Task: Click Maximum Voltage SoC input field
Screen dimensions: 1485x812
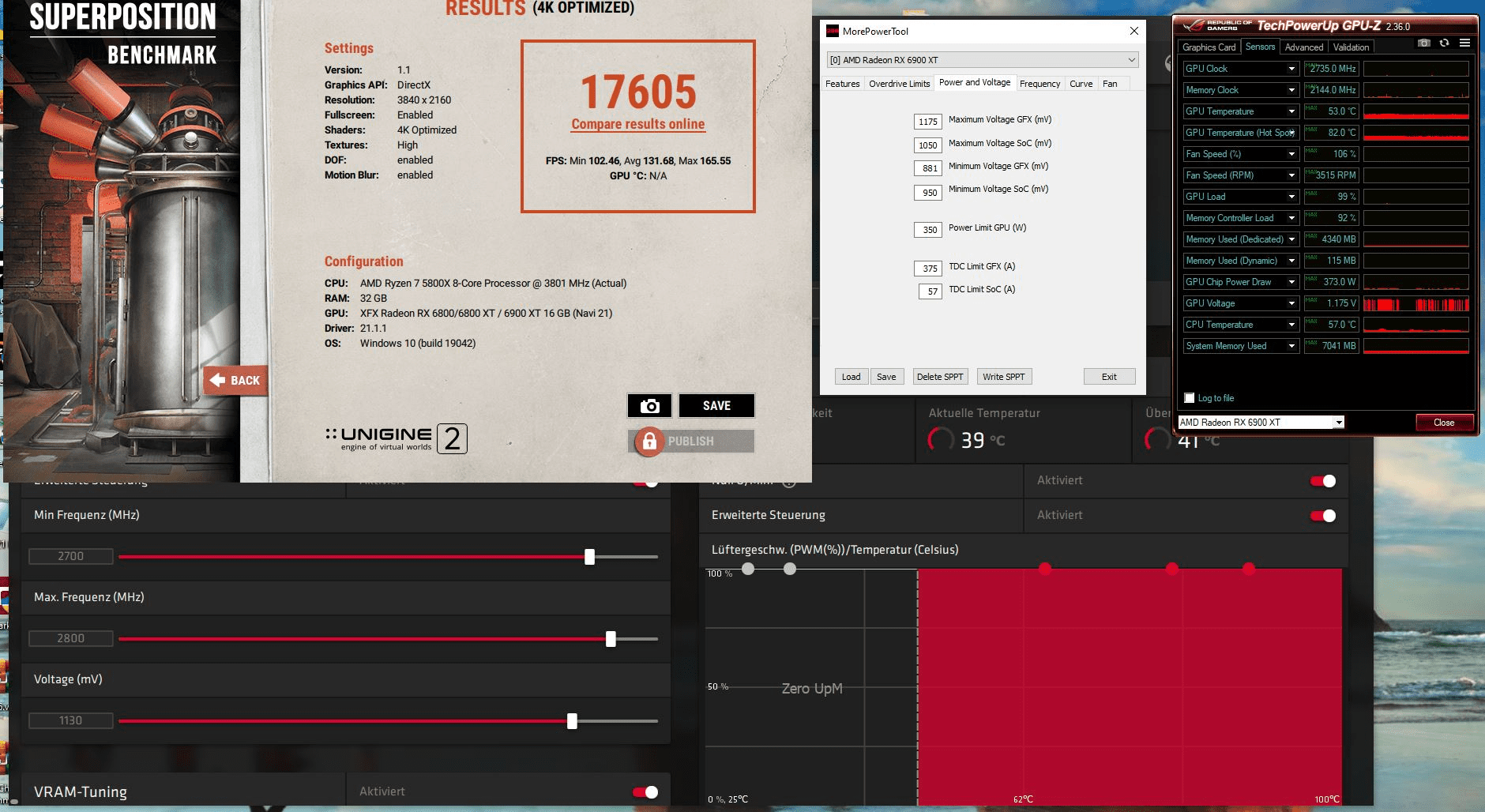Action: click(x=927, y=145)
